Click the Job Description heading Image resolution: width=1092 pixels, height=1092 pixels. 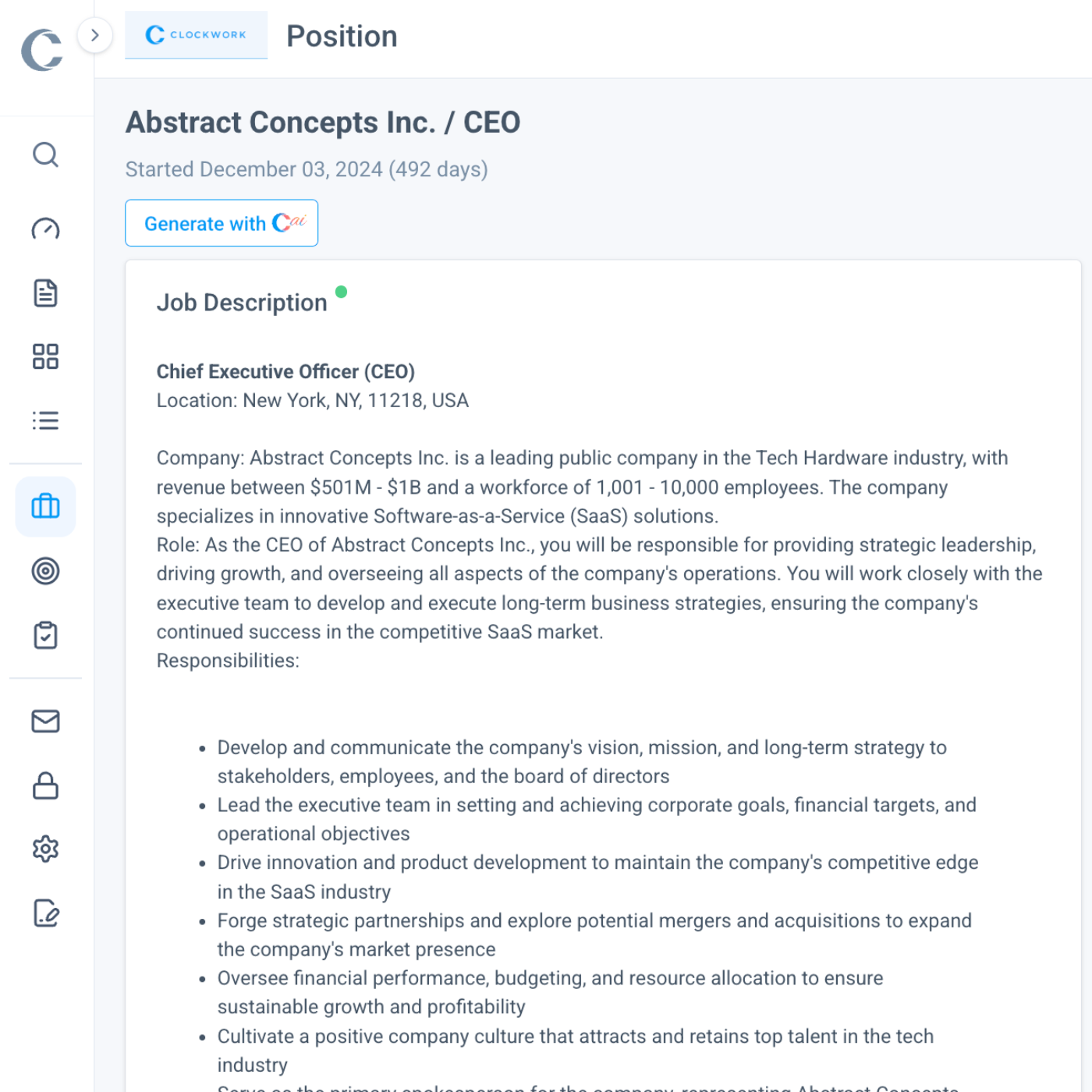[242, 303]
